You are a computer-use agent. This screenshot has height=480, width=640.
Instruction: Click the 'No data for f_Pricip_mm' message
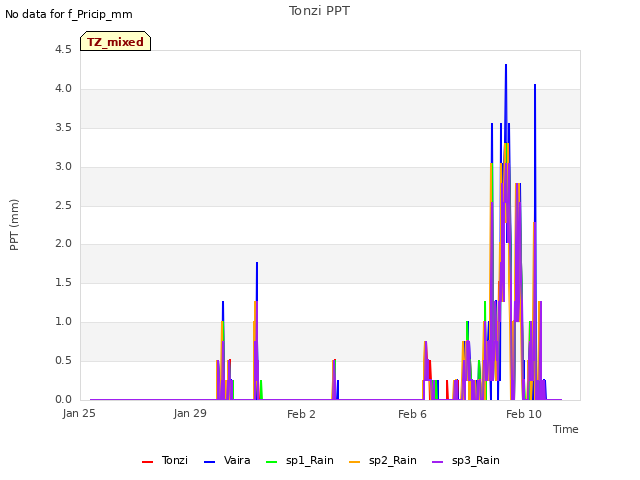click(x=69, y=14)
